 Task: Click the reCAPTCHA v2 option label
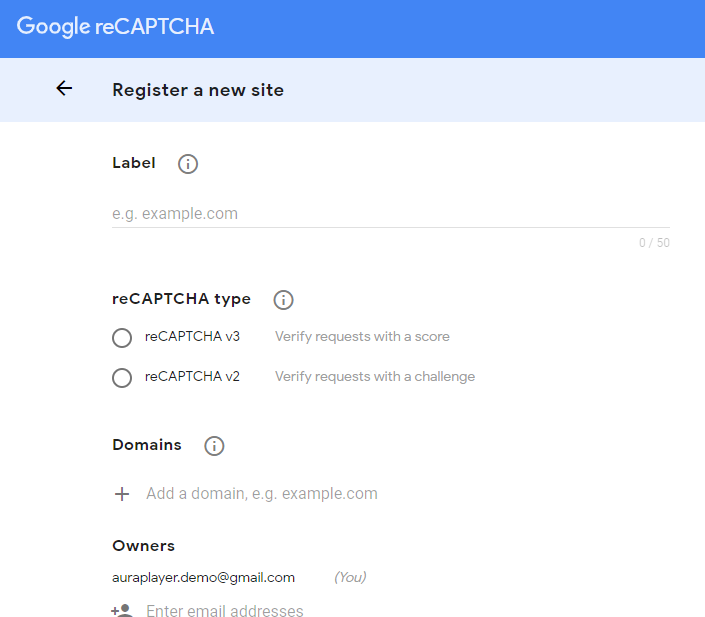[x=192, y=376]
